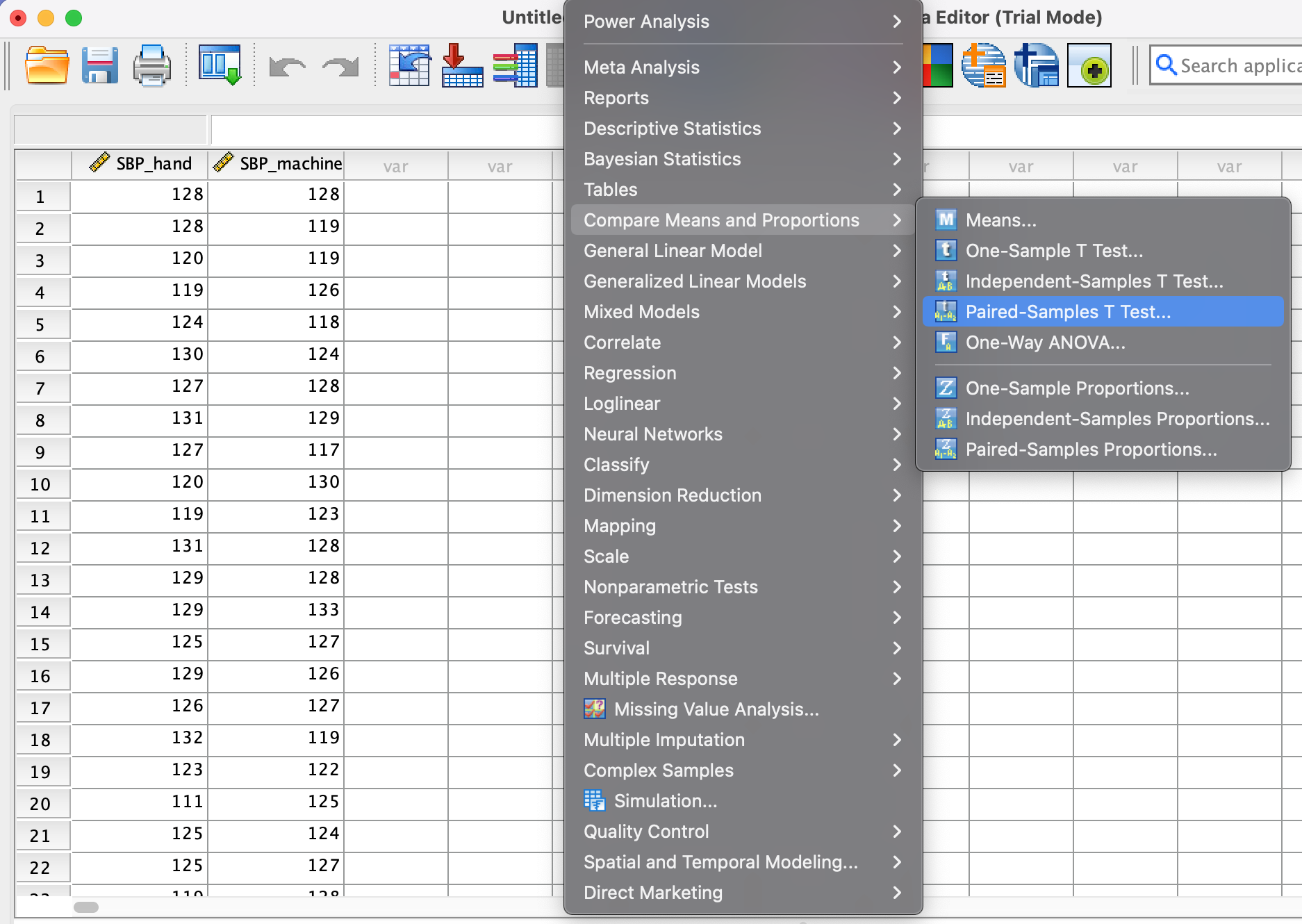Click the Redo arrow icon

(x=340, y=67)
